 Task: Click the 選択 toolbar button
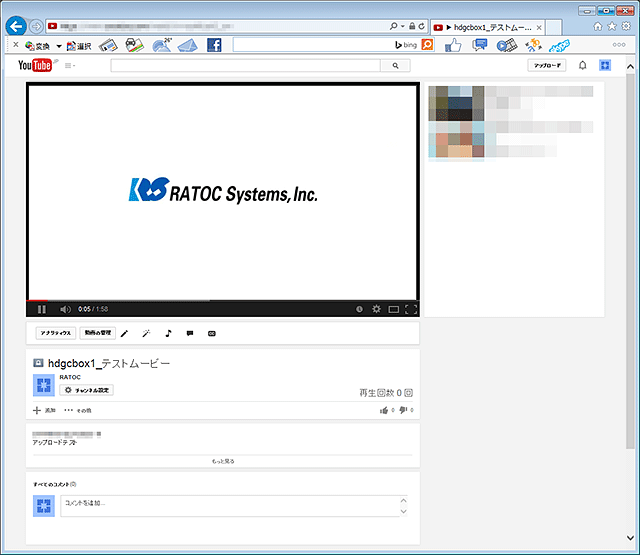[79, 46]
